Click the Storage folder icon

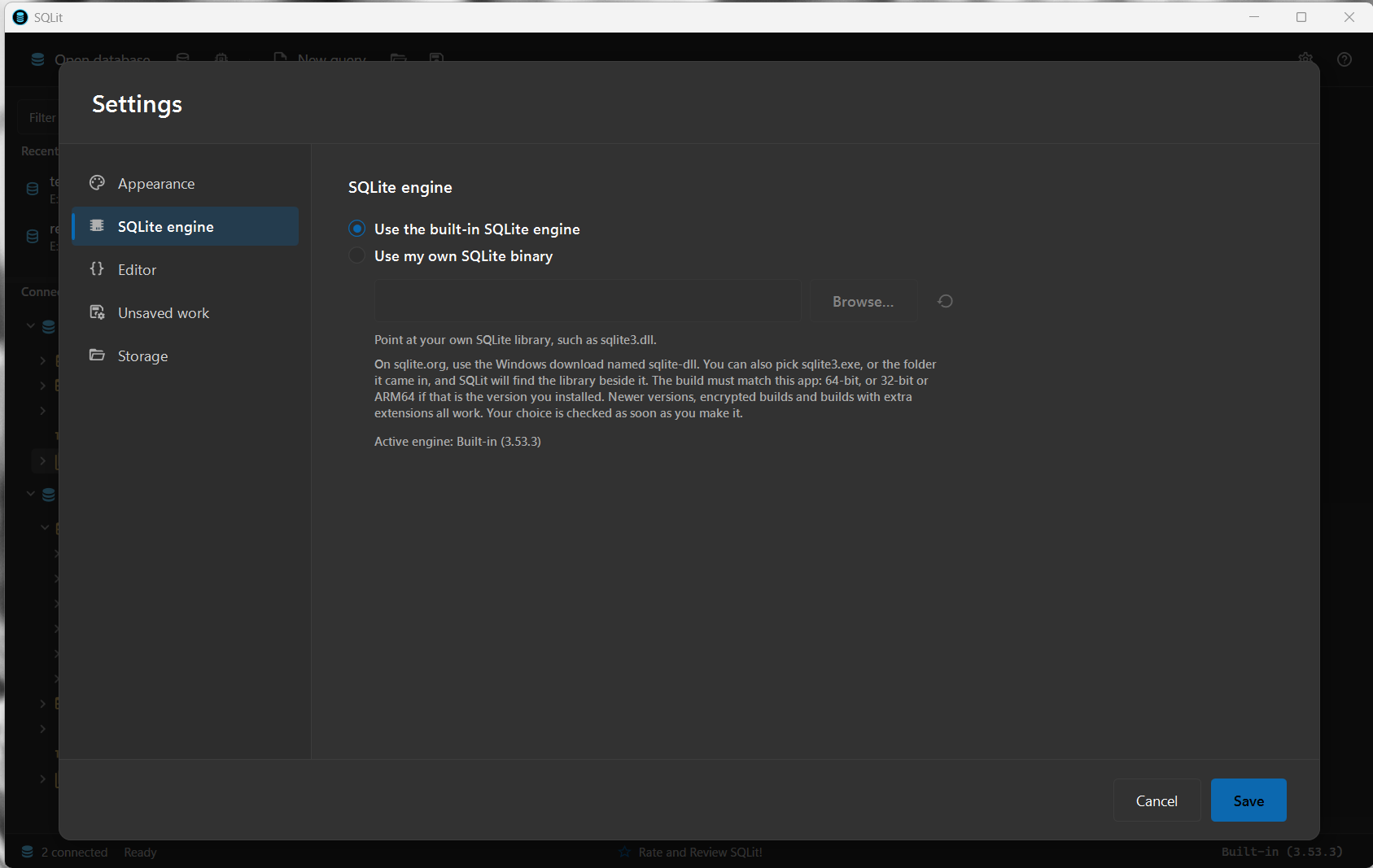point(97,355)
